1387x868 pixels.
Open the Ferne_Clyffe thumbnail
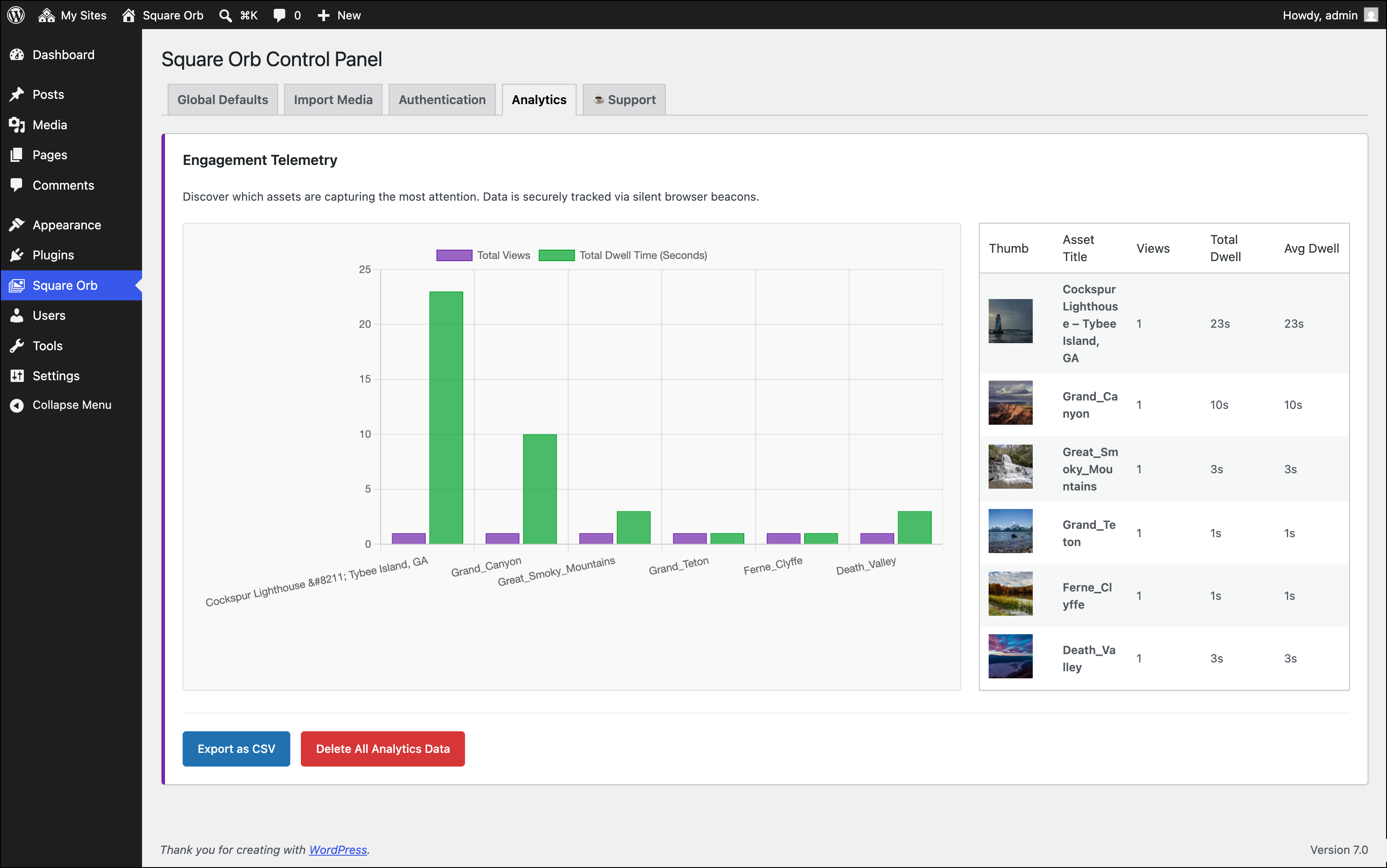tap(1010, 594)
